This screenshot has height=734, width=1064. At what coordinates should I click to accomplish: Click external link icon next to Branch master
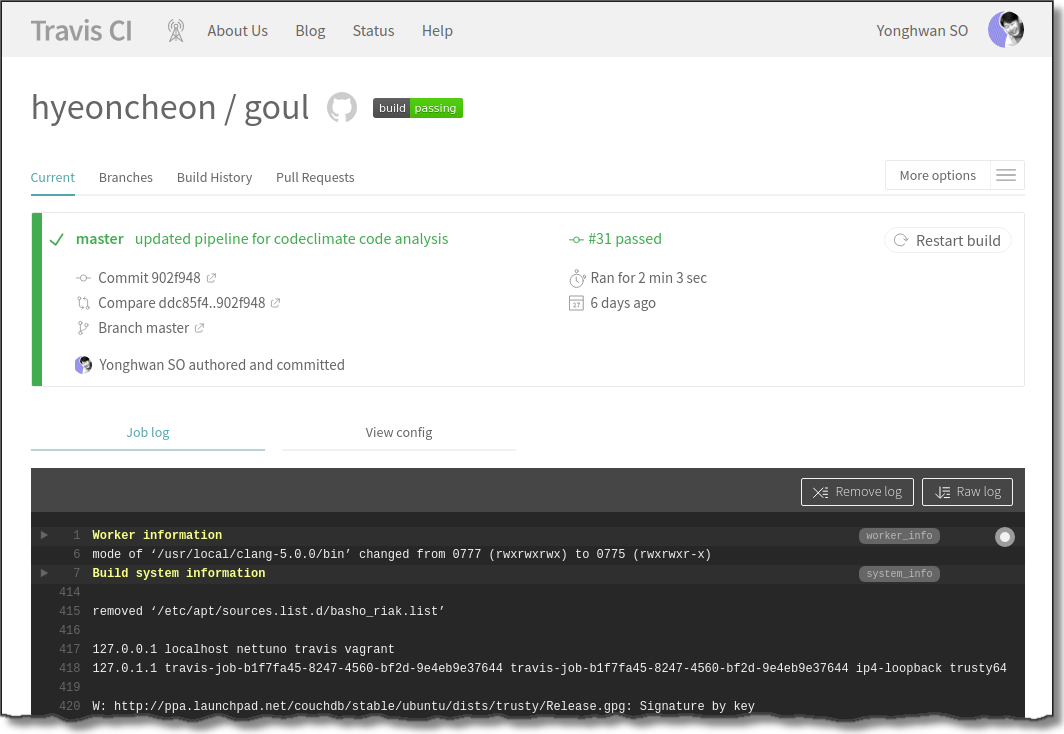click(199, 328)
